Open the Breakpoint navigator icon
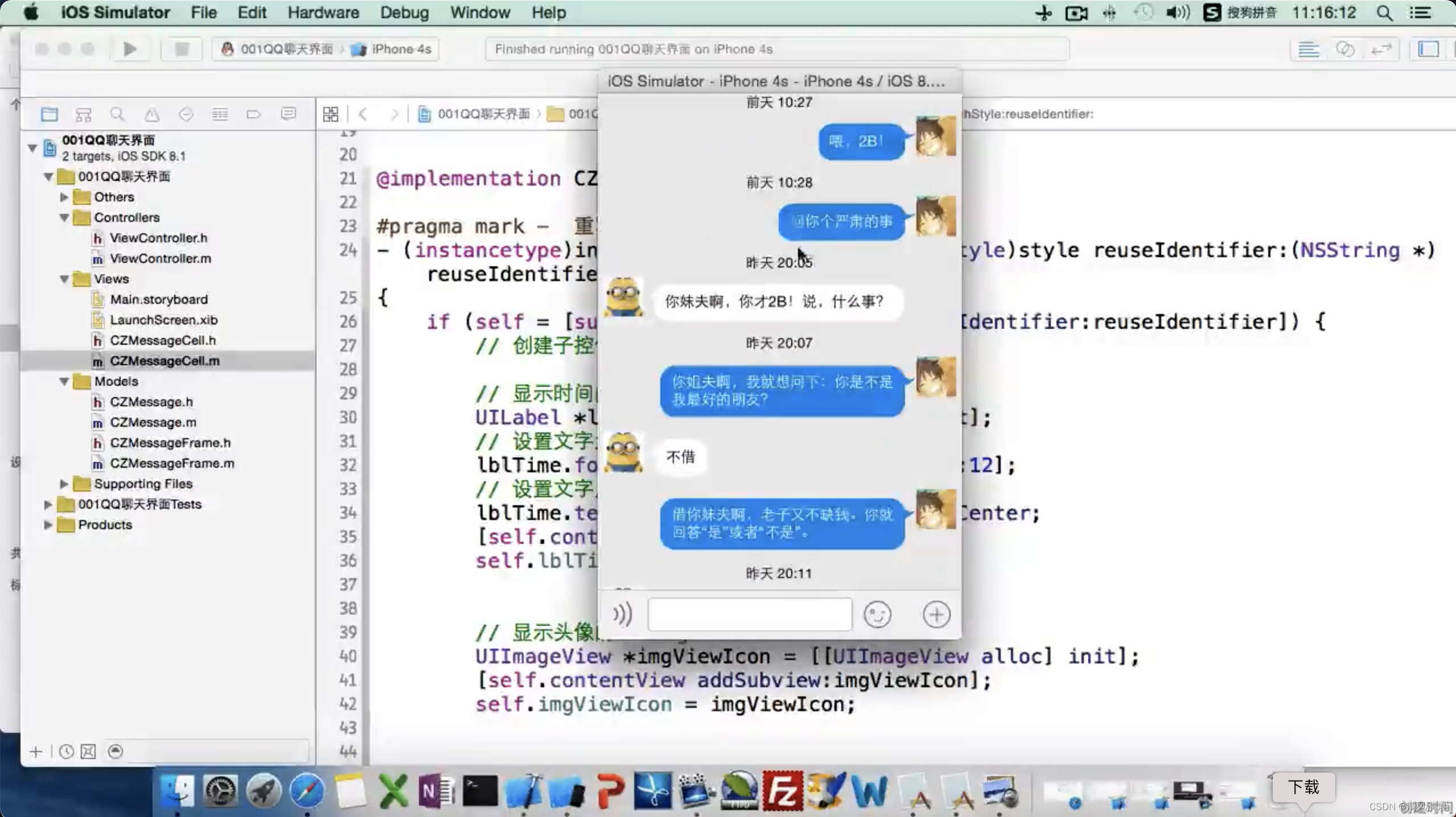 254,114
